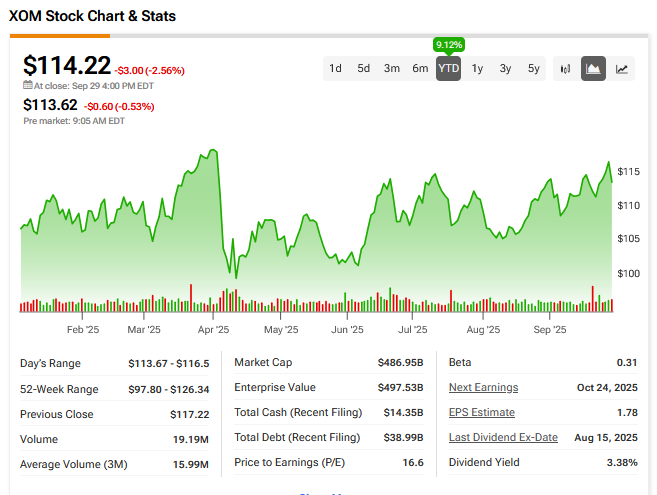Show the 1y price history
This screenshot has width=657, height=495.
(477, 68)
